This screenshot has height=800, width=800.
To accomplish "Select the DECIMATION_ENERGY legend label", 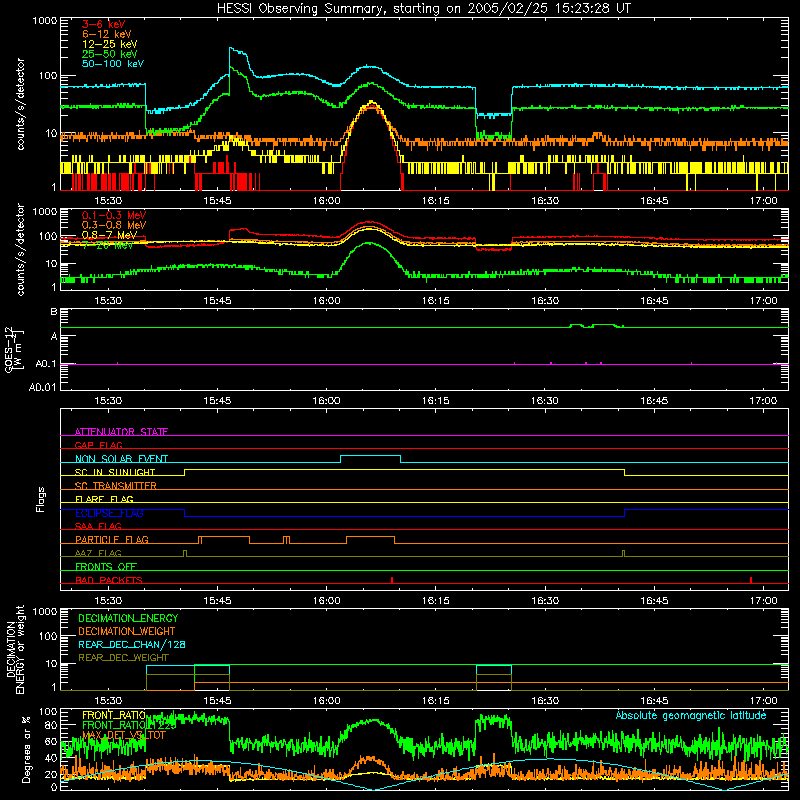I will [128, 618].
